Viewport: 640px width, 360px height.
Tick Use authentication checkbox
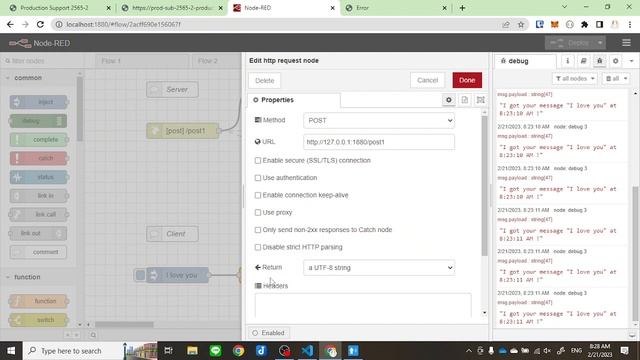click(258, 178)
